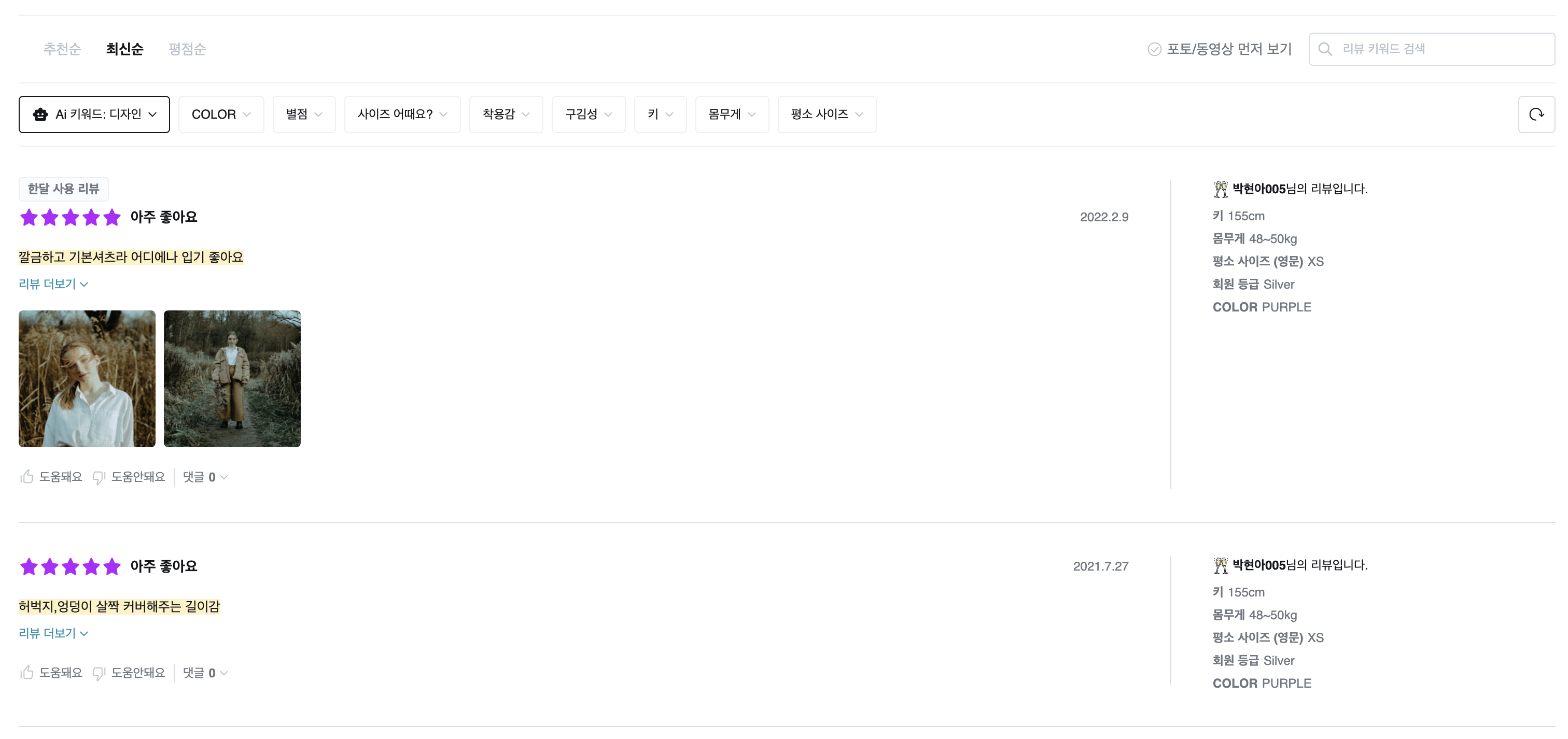Open the 별점 rating filter dropdown
Viewport: 1568px width, 739px height.
(304, 113)
